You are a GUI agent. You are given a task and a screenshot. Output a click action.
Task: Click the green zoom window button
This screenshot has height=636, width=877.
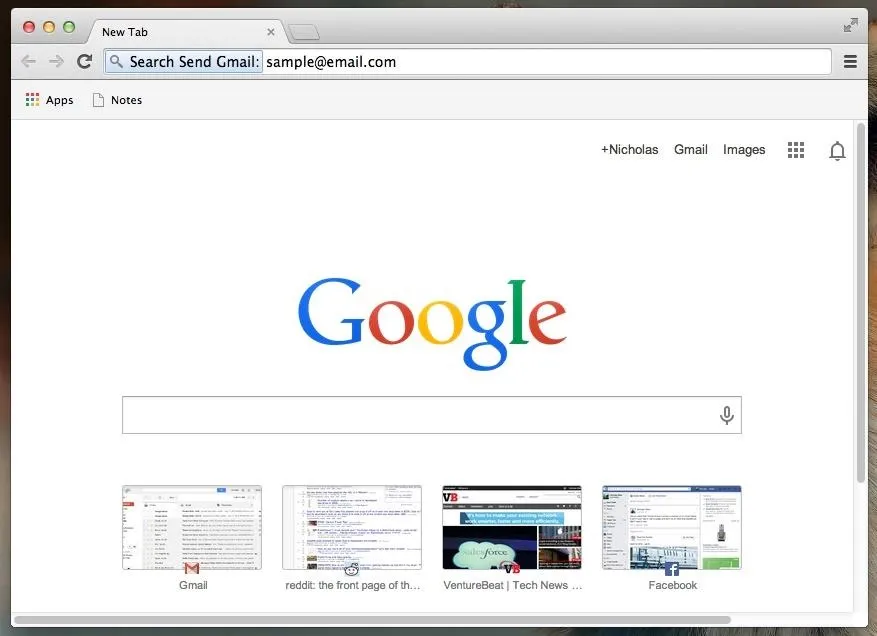69,27
